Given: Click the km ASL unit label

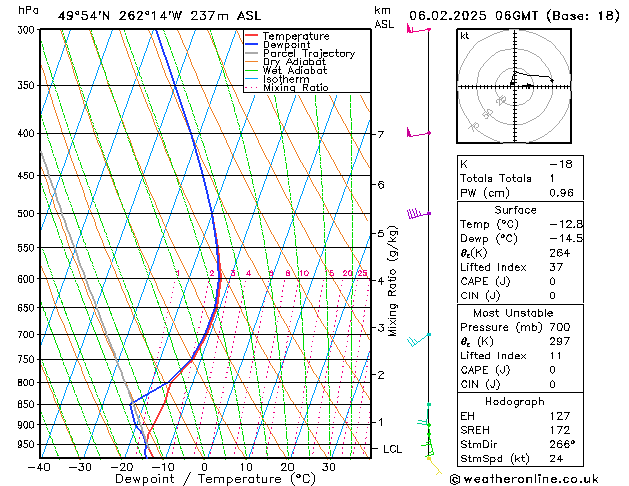Looking at the screenshot, I should click(384, 17).
